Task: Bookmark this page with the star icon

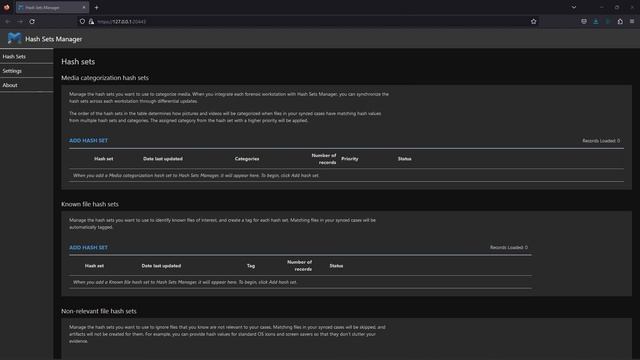Action: click(533, 21)
